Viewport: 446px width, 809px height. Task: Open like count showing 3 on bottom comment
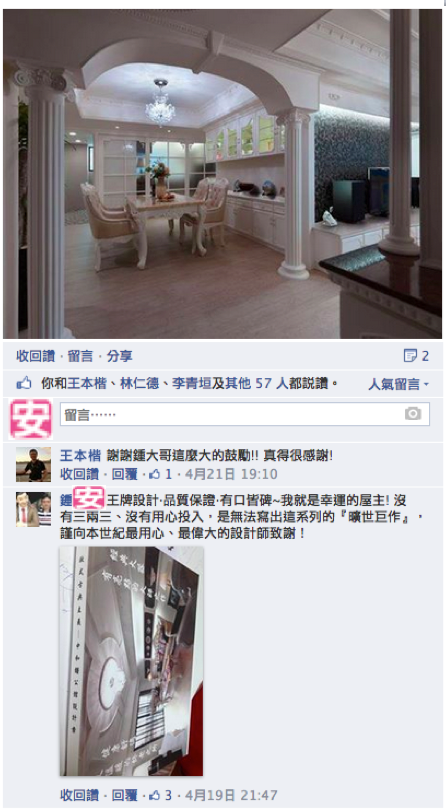pos(161,795)
